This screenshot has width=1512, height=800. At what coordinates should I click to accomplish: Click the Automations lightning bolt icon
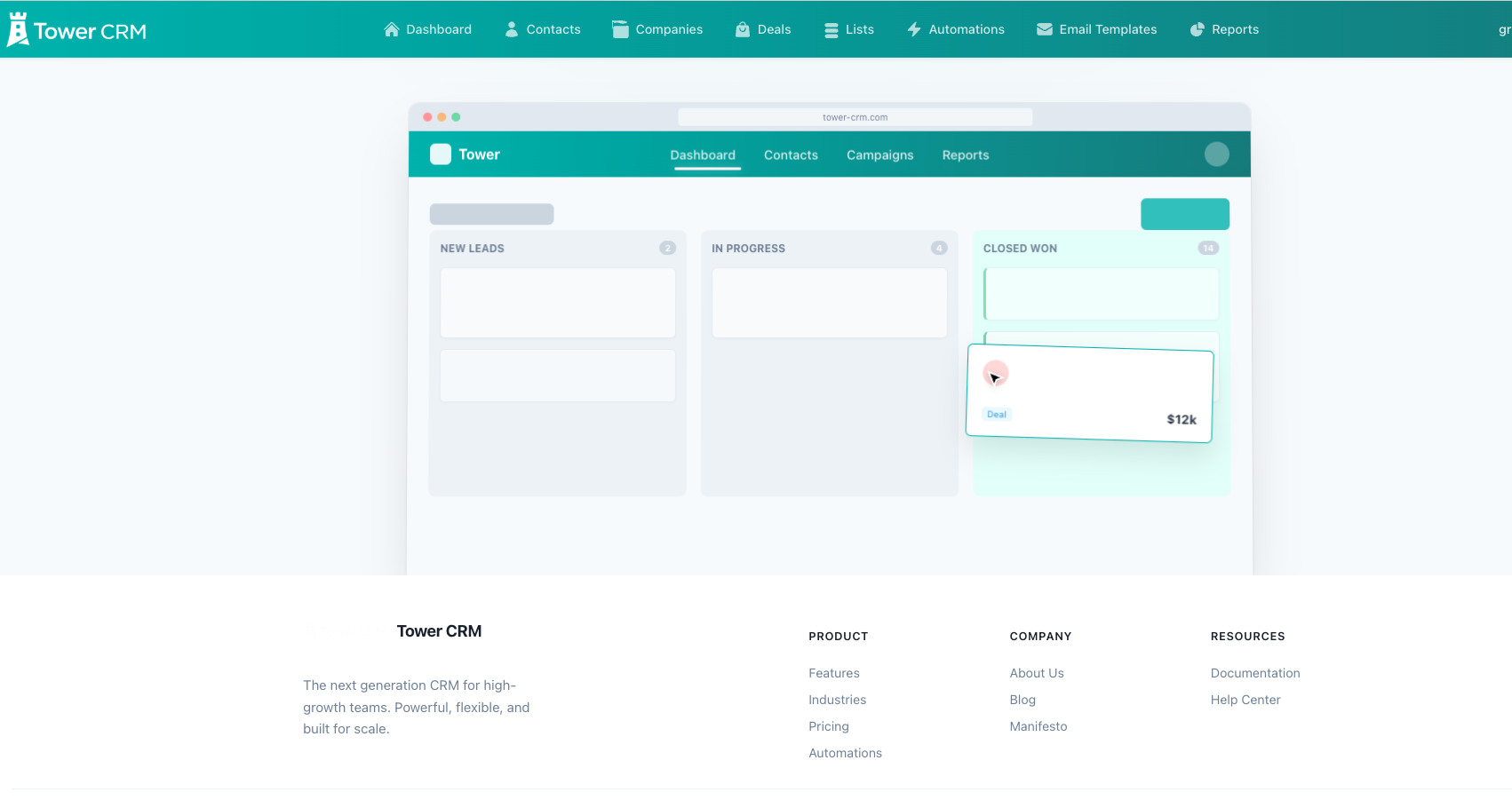tap(913, 28)
